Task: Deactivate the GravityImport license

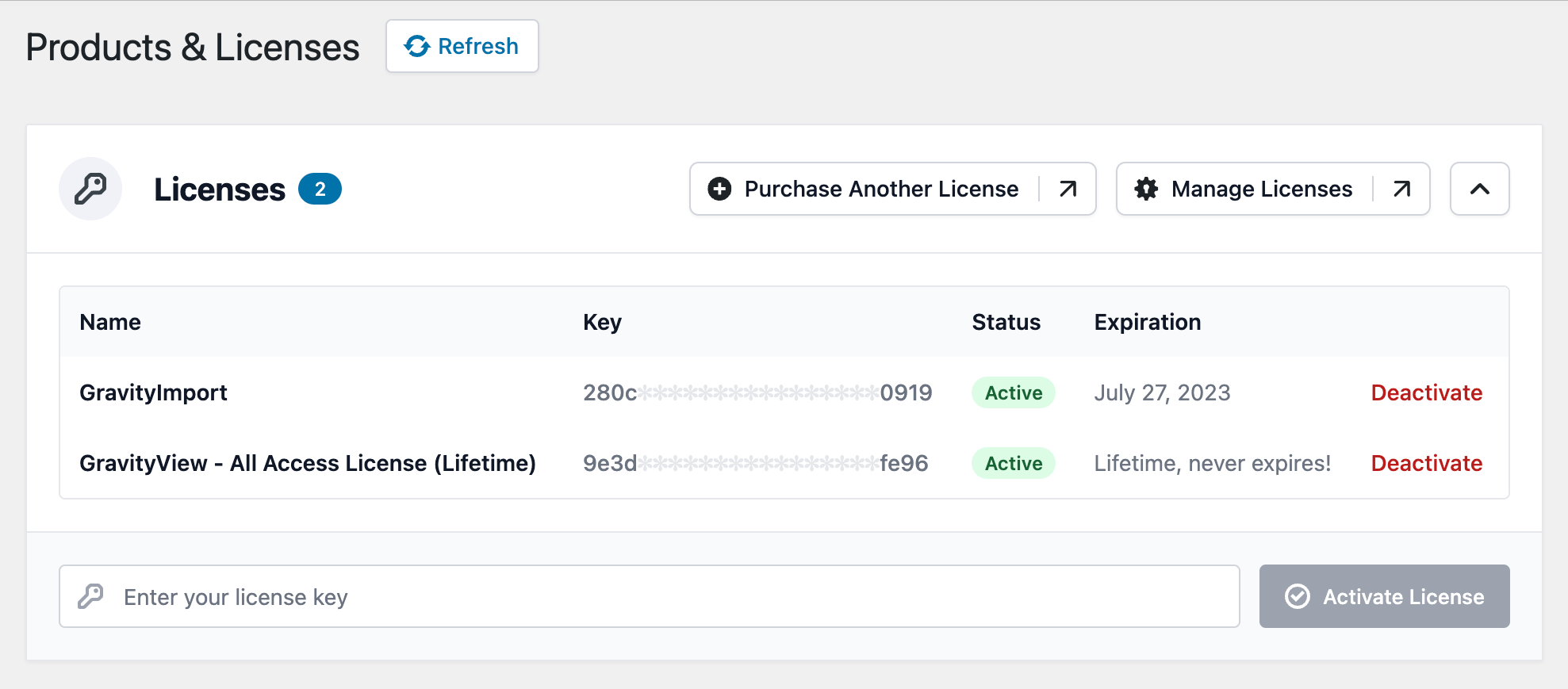Action: pos(1426,392)
